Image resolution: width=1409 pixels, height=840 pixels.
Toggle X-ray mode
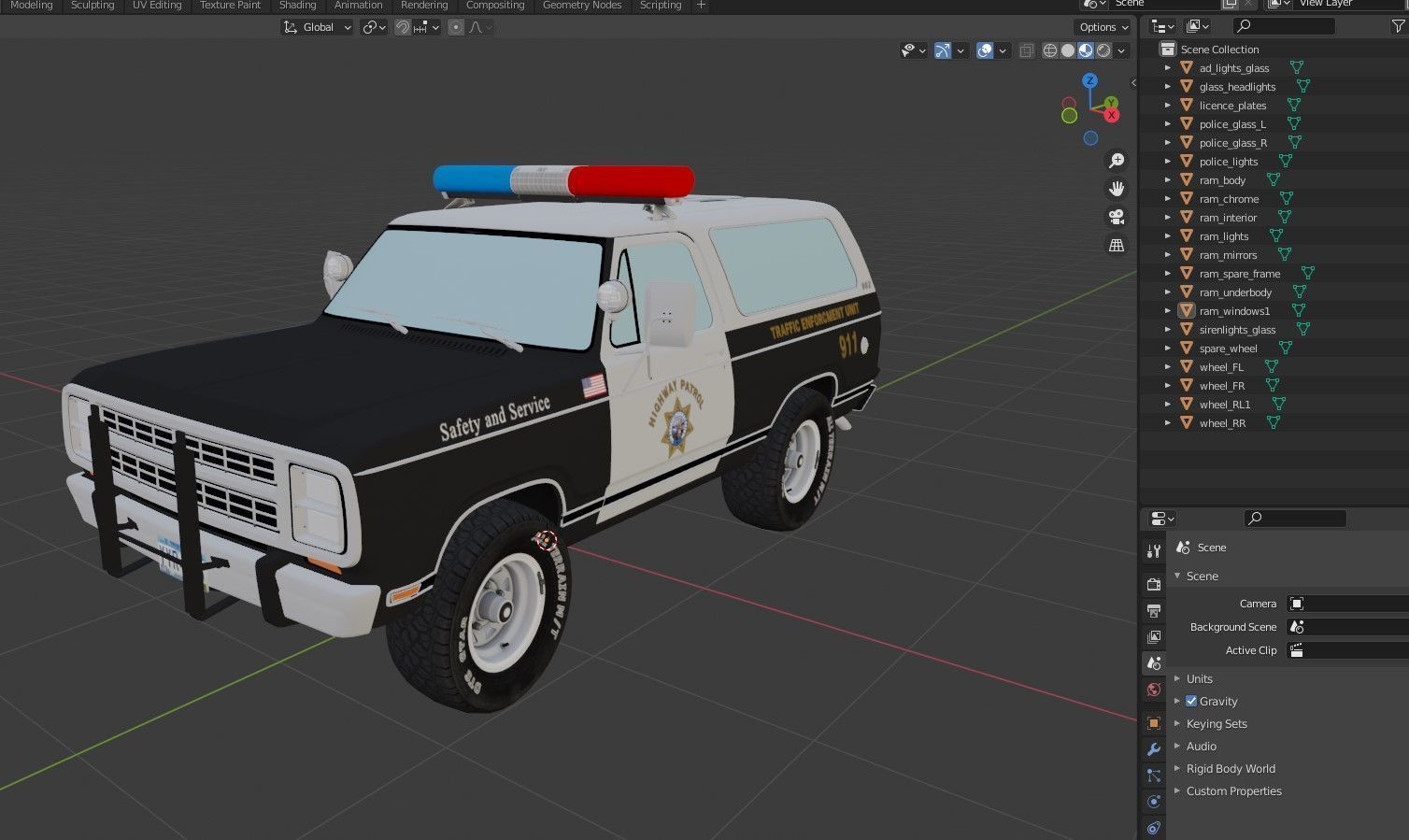click(1026, 50)
